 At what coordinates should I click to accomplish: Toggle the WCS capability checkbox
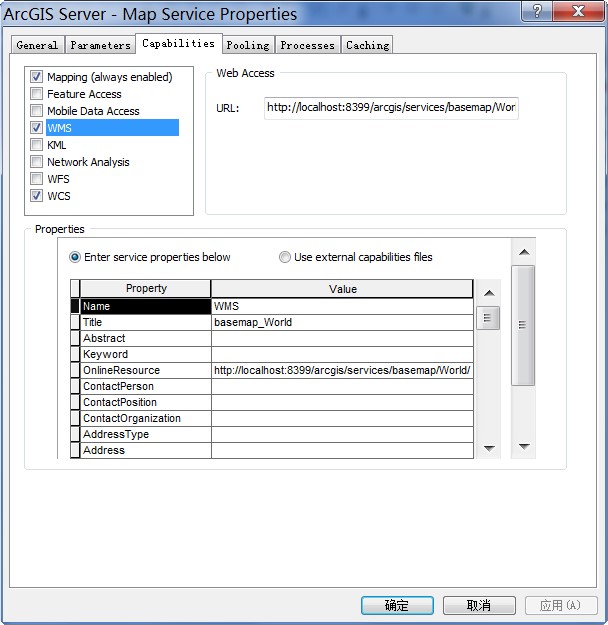tap(37, 196)
